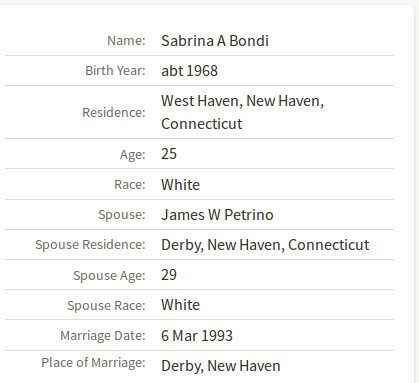Click the Residence field label

click(x=114, y=113)
